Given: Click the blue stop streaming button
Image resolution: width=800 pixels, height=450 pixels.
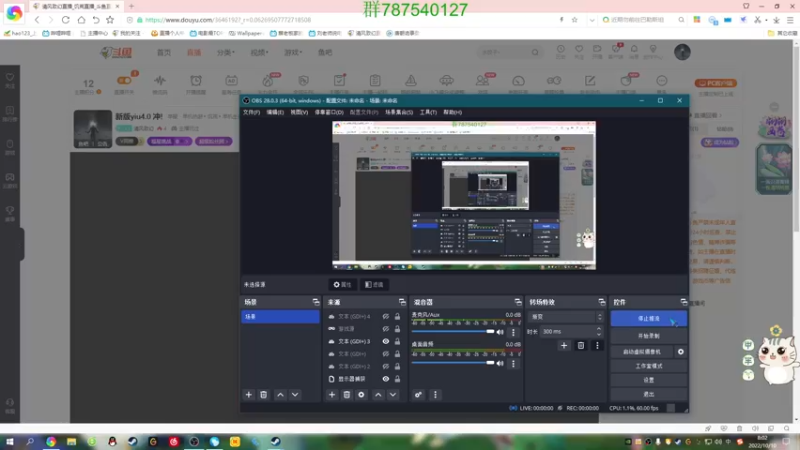Looking at the screenshot, I should pyautogui.click(x=648, y=318).
